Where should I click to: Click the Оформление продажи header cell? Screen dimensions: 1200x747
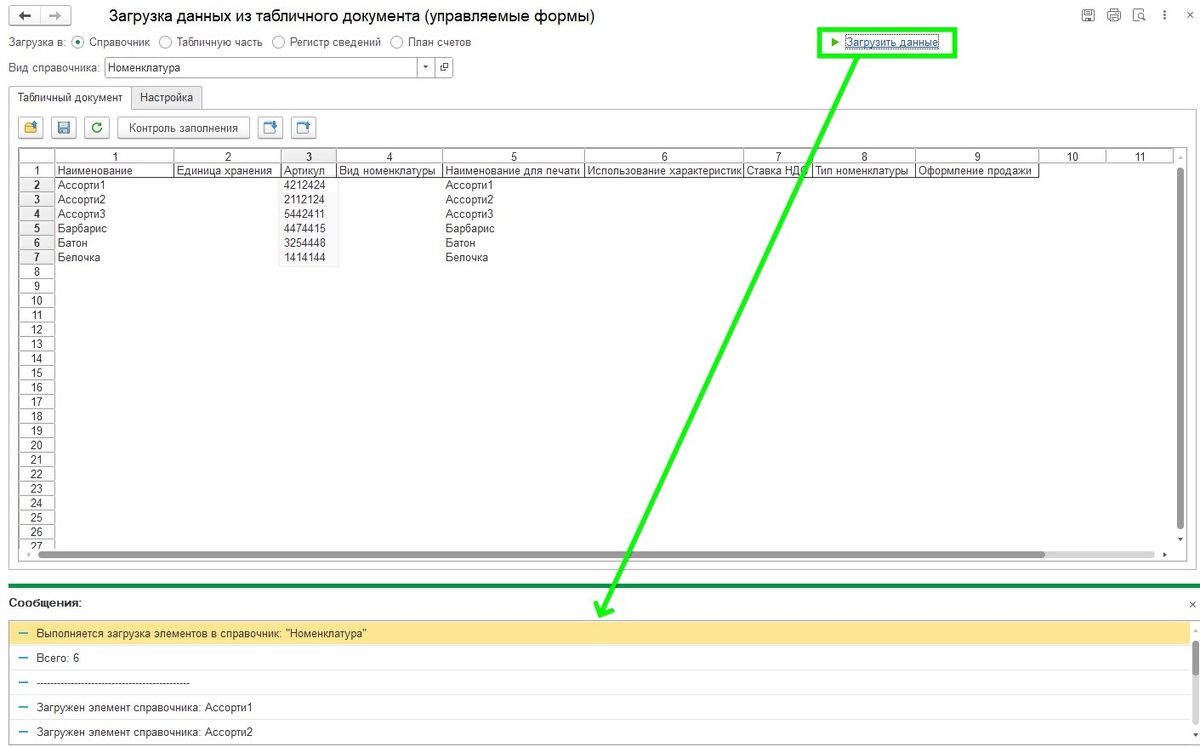[977, 171]
